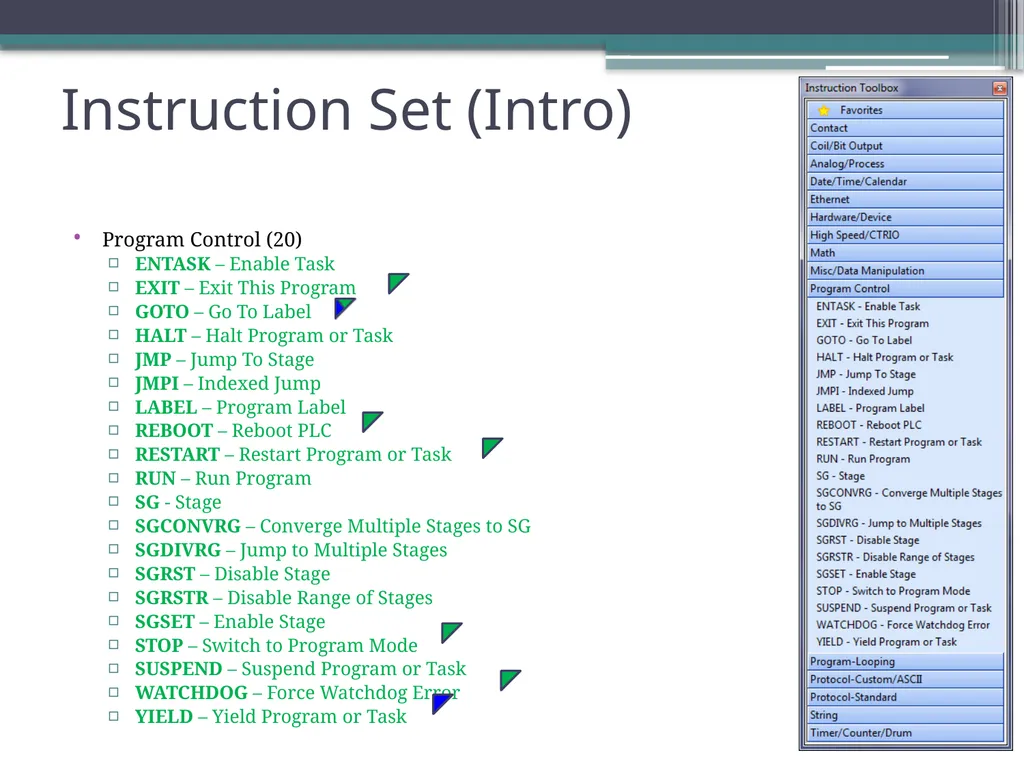
Task: Select SG - Stage in toolbox
Action: click(840, 476)
